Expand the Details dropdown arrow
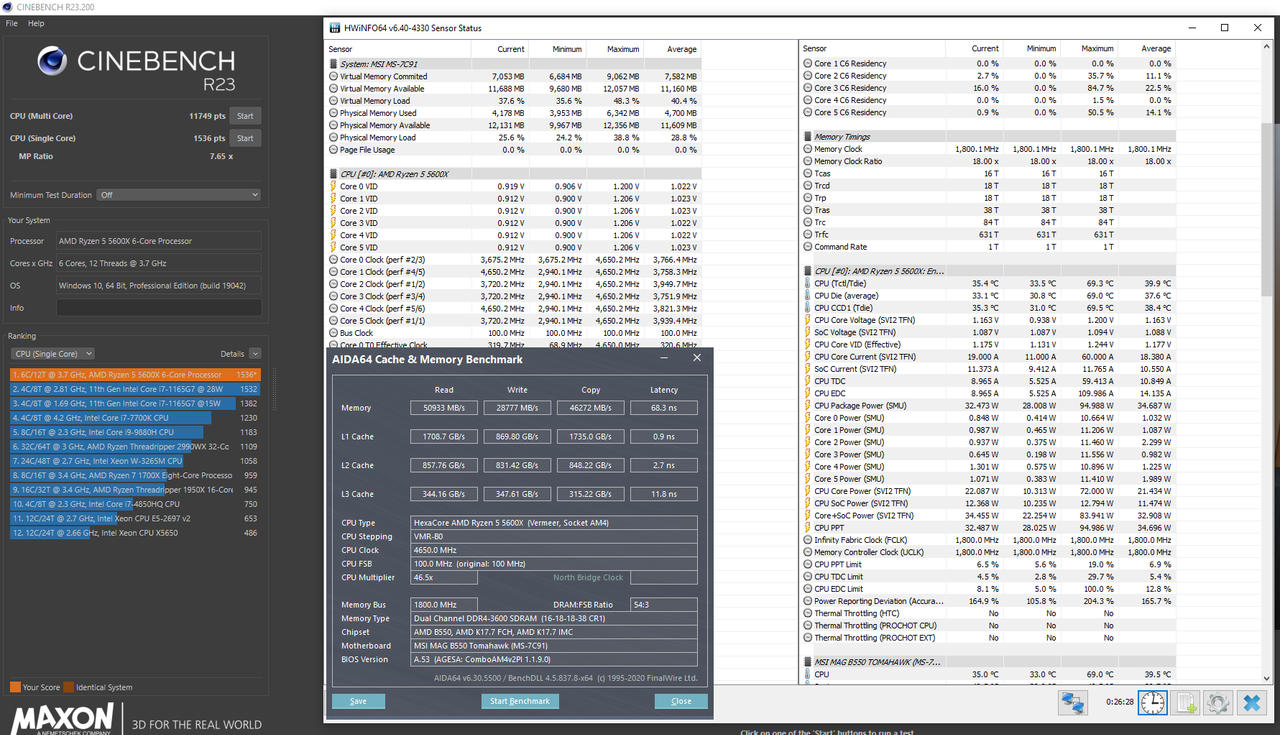 pyautogui.click(x=255, y=354)
